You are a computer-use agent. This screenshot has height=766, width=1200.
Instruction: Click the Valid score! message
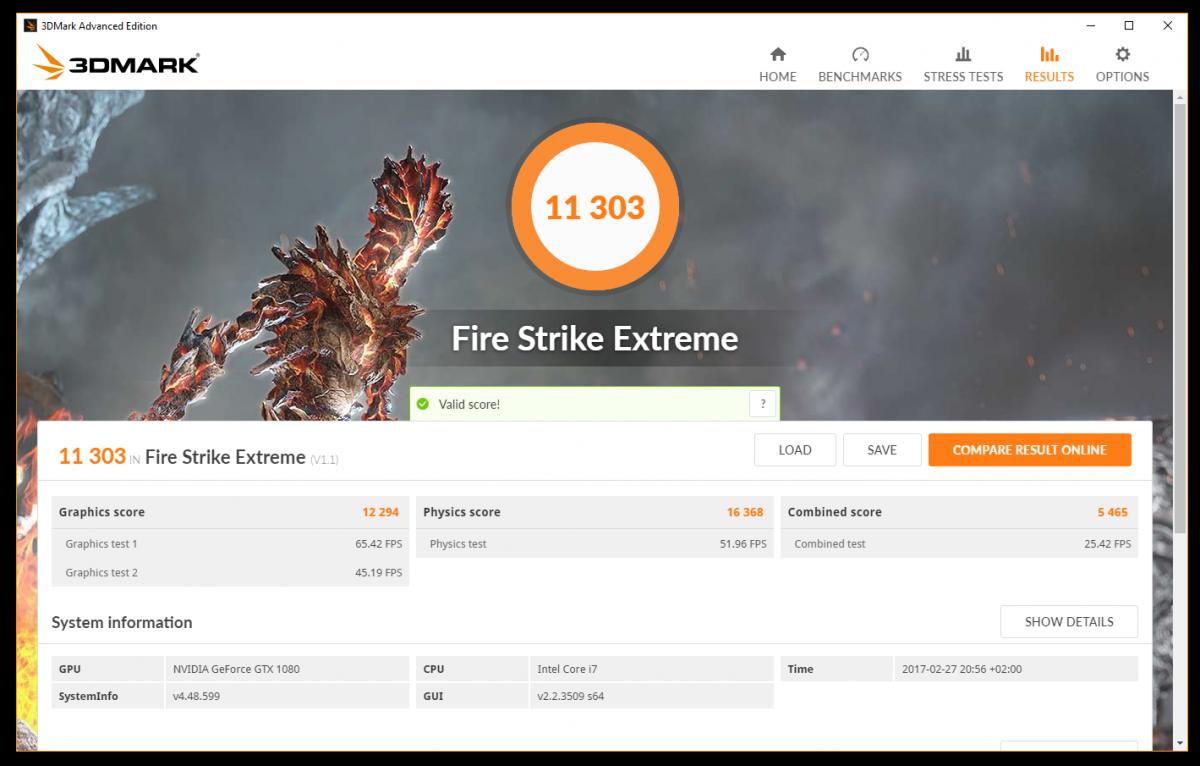(471, 404)
